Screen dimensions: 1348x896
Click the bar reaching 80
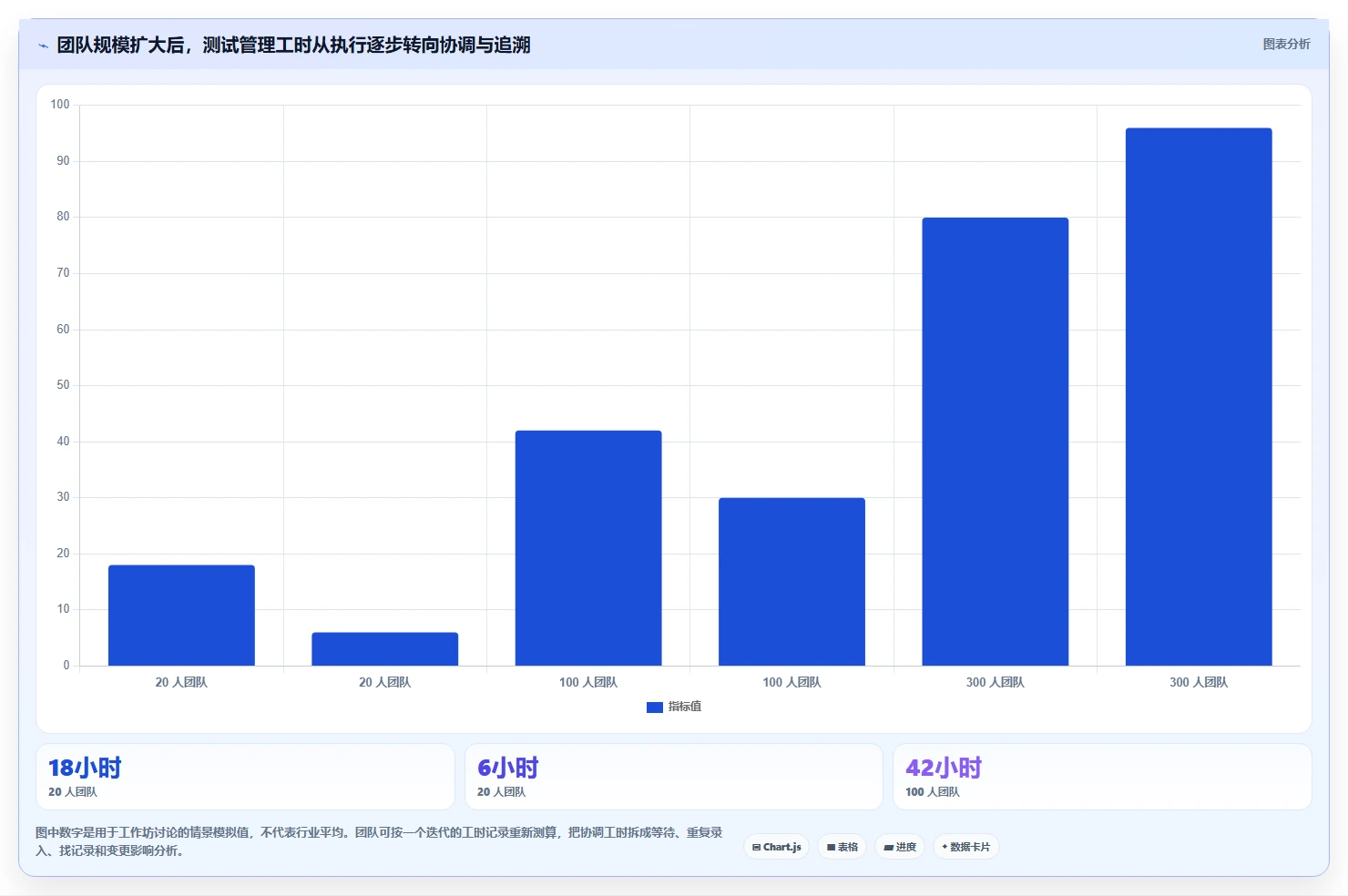click(996, 442)
